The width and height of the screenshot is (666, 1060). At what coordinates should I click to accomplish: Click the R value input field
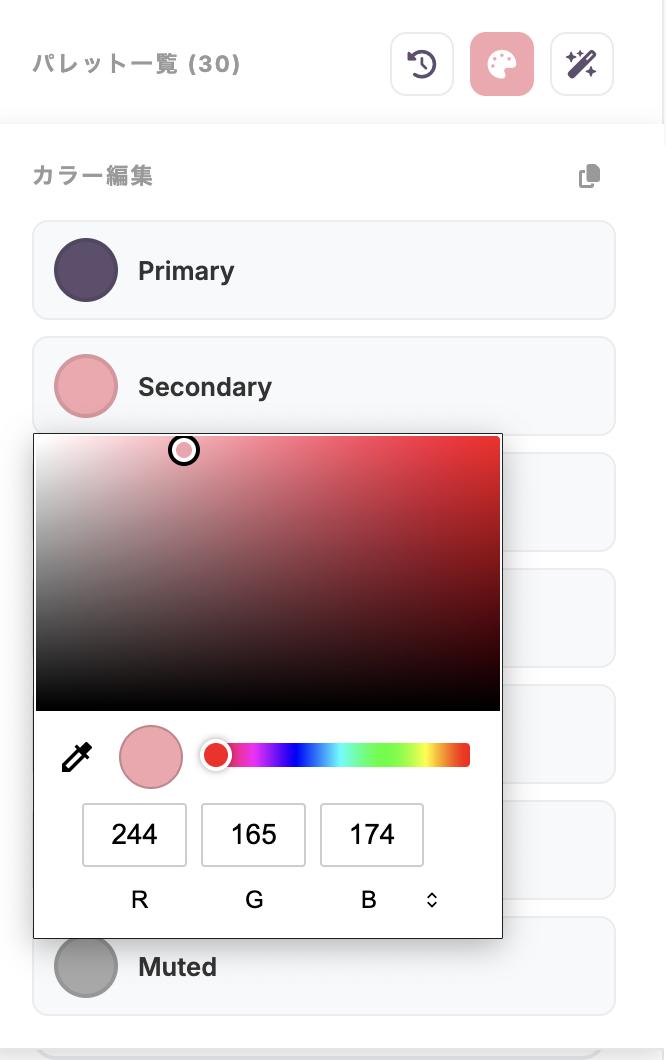pos(134,834)
